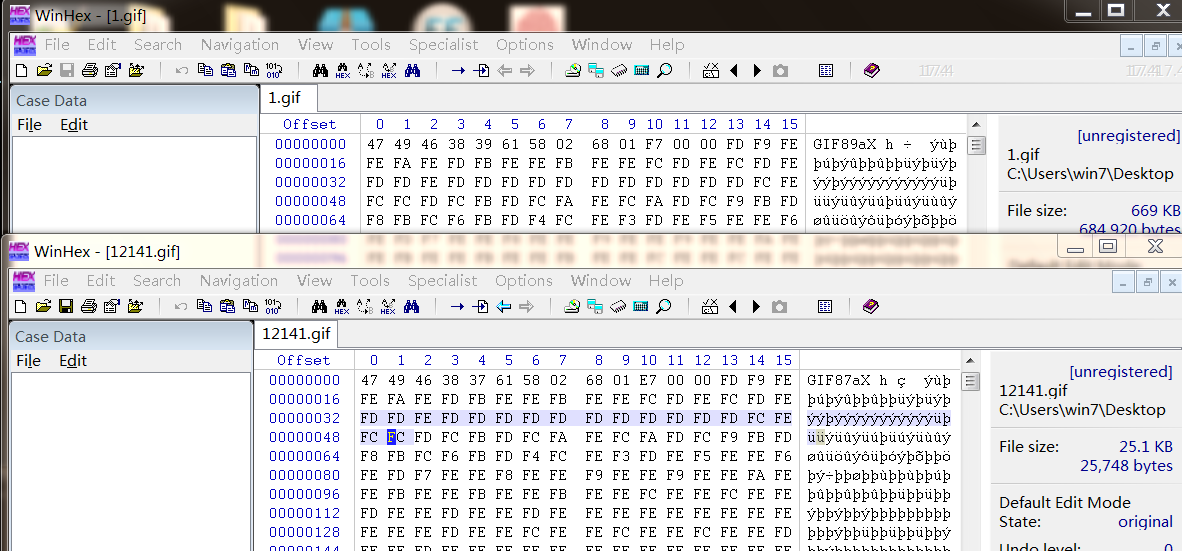Open Case Data File menu in 1.gif window
This screenshot has height=551, width=1182.
point(29,125)
